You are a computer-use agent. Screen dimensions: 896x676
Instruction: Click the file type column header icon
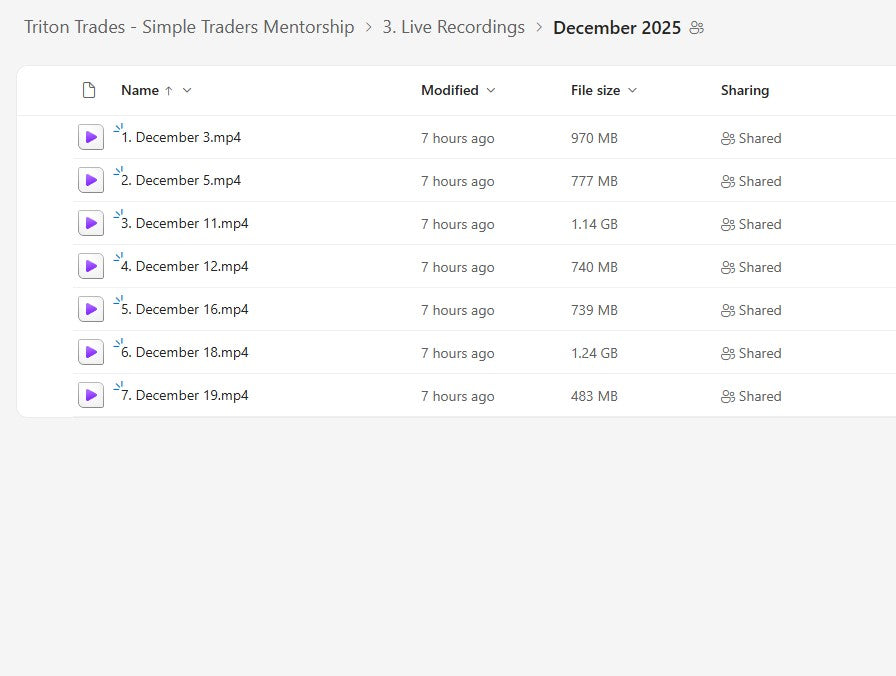(89, 91)
